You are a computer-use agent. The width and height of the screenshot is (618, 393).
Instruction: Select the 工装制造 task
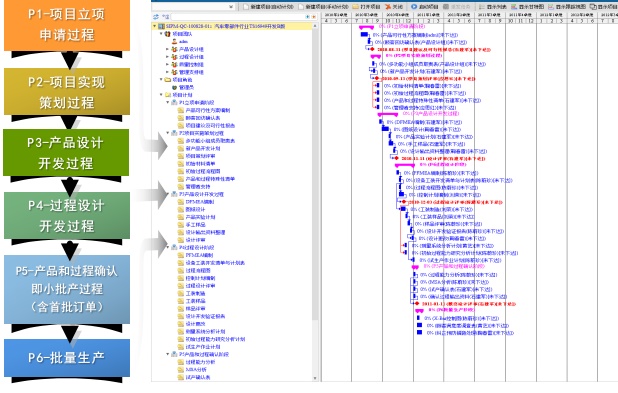pyautogui.click(x=192, y=293)
